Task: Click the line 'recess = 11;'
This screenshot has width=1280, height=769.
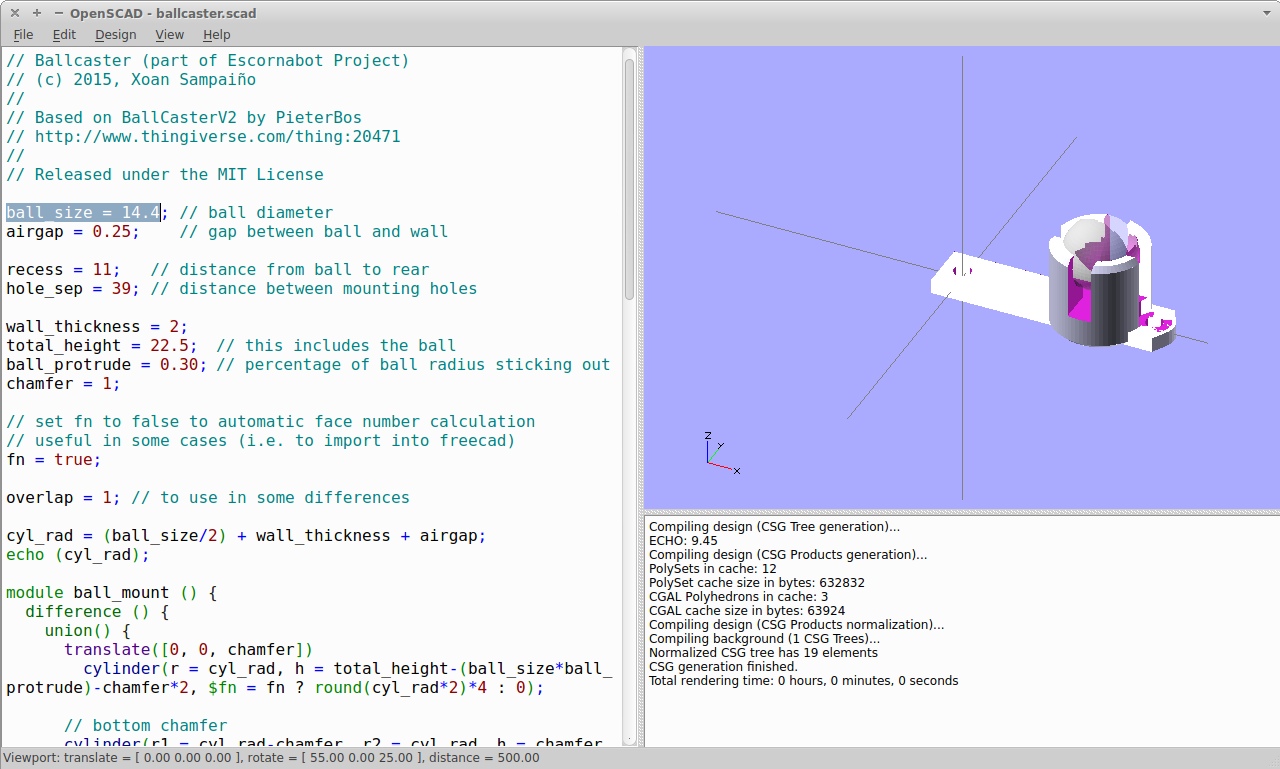Action: click(63, 269)
